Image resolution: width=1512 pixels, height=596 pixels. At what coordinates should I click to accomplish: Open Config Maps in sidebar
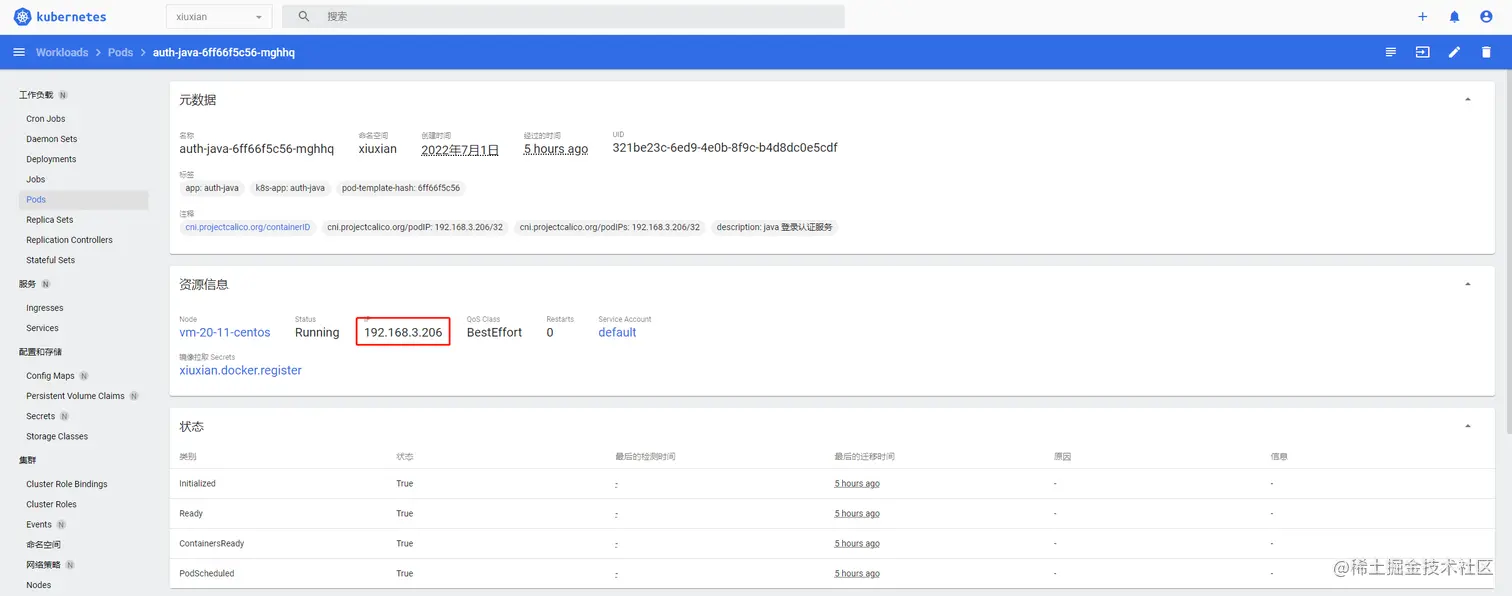coord(50,376)
